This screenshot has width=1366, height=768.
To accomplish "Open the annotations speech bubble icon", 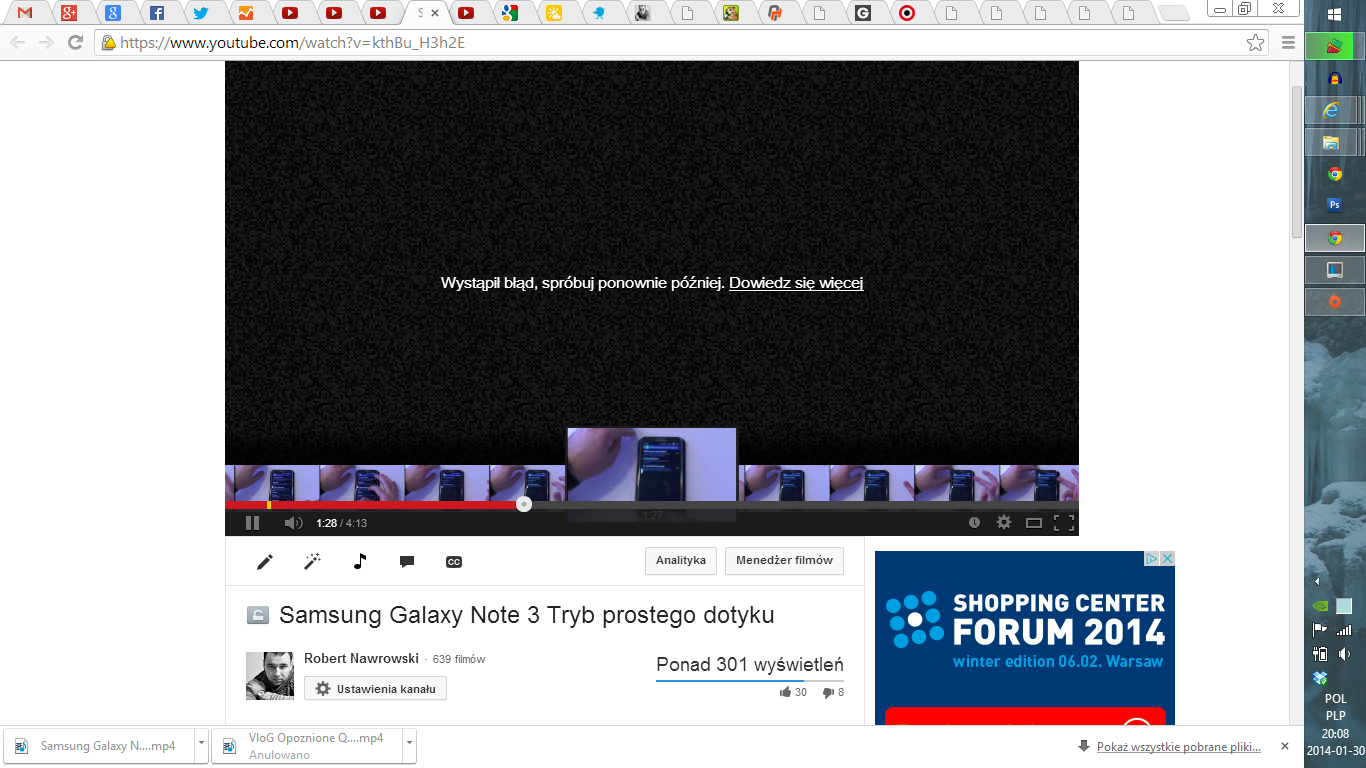I will click(x=407, y=562).
